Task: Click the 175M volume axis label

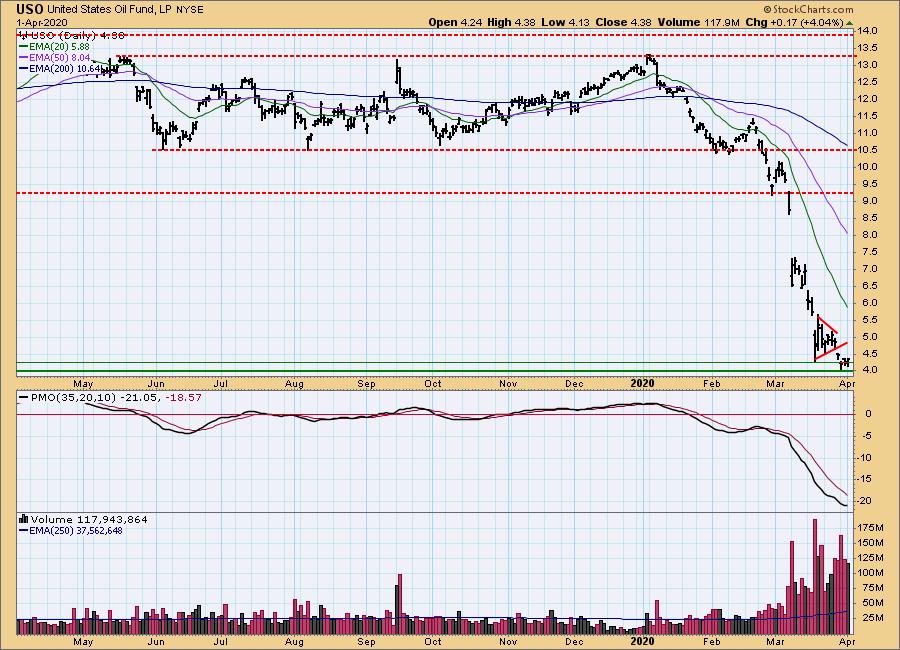Action: tap(871, 528)
